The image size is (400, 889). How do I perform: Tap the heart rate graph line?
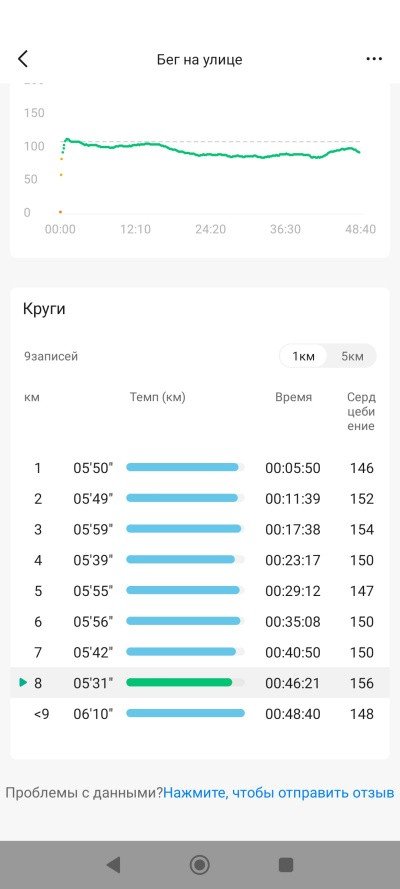tap(210, 151)
